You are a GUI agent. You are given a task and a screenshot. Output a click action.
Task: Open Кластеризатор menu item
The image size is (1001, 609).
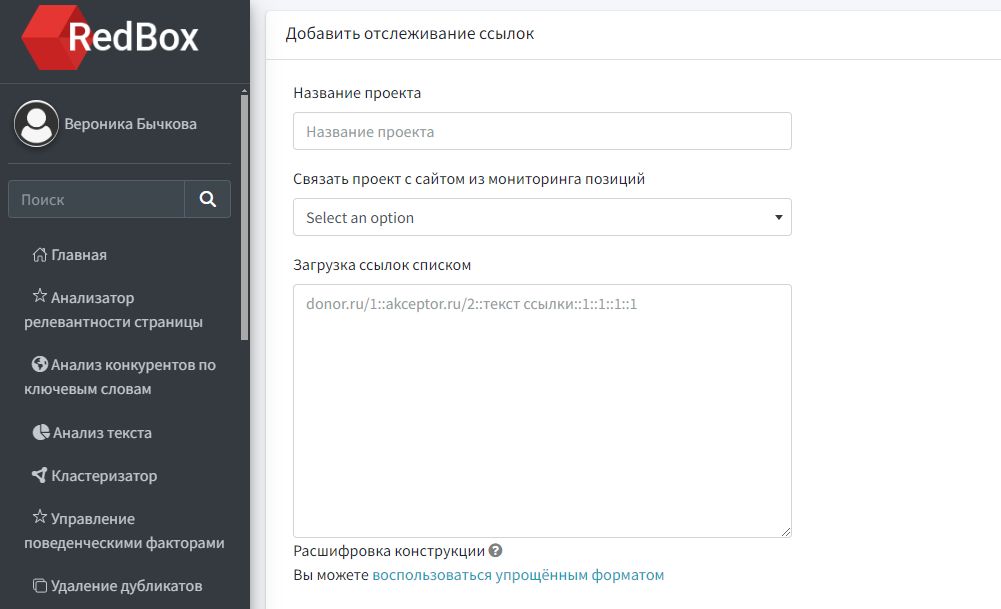[104, 476]
